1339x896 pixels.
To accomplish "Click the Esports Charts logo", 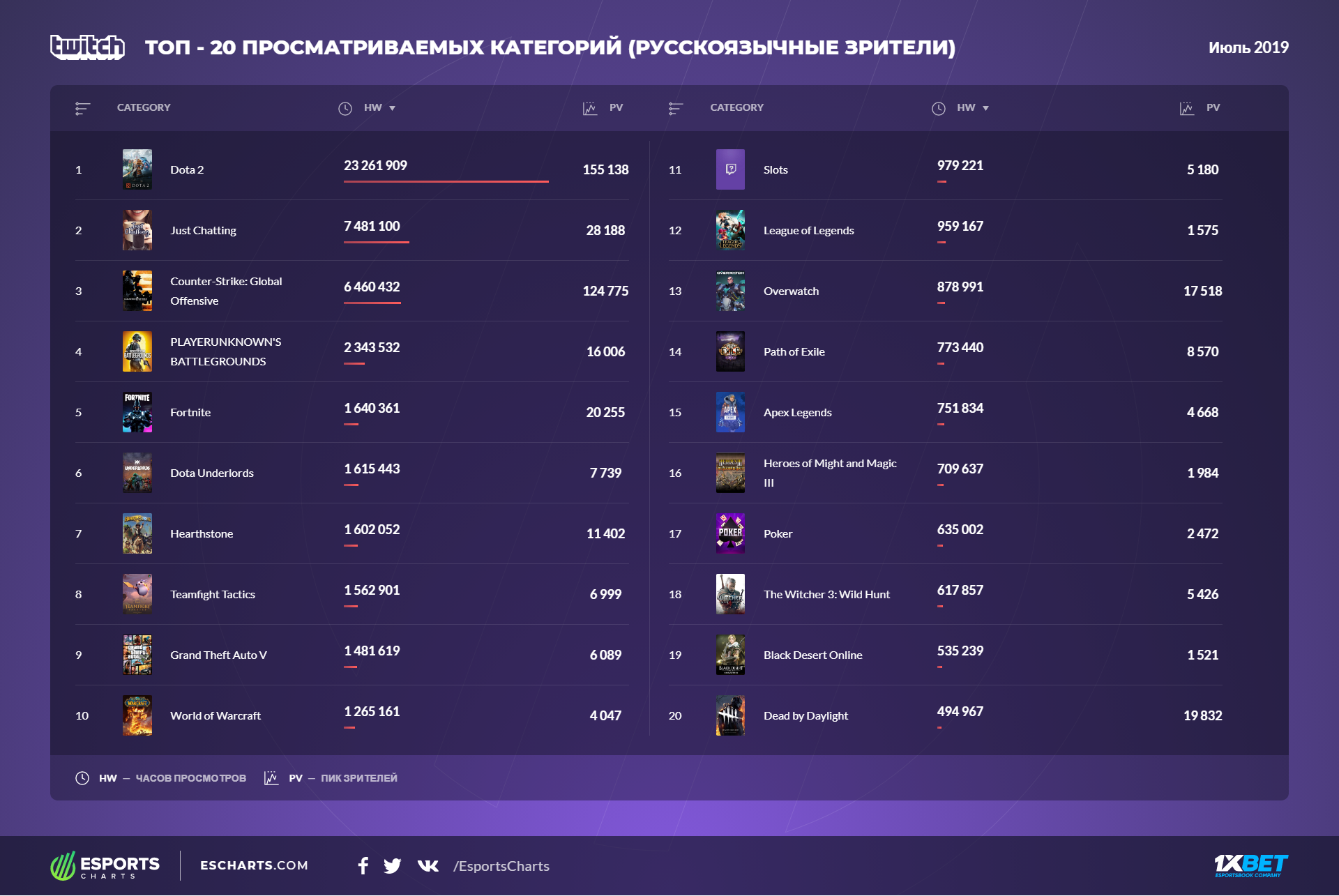I will (x=105, y=866).
